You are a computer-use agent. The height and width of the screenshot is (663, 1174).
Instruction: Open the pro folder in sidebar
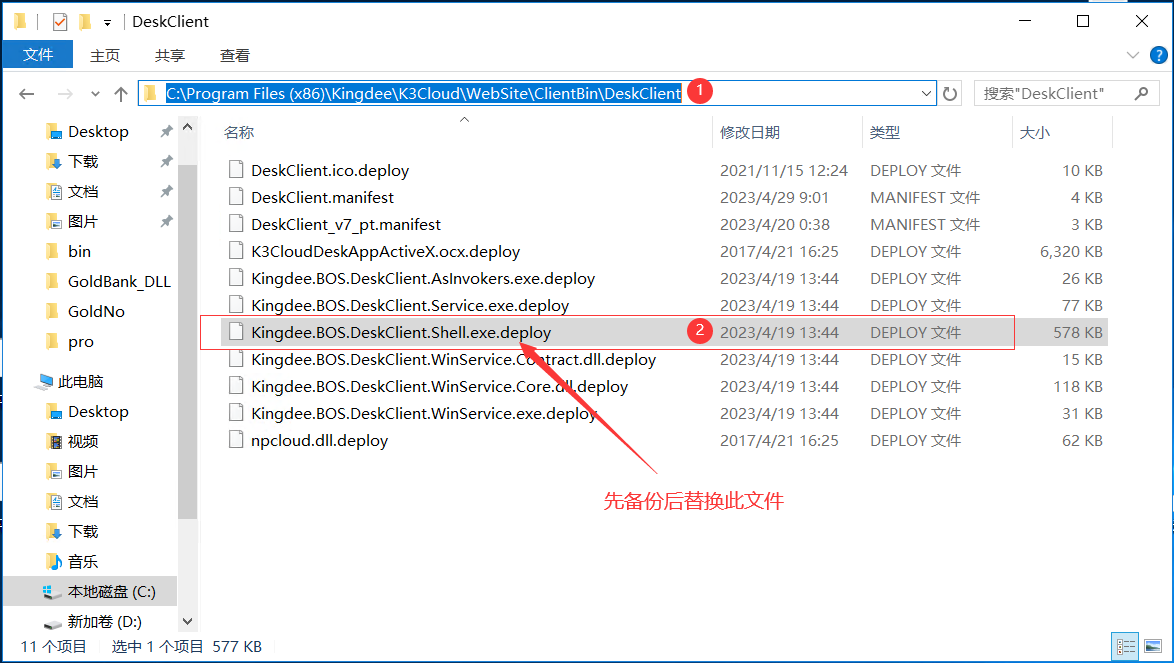pyautogui.click(x=81, y=342)
